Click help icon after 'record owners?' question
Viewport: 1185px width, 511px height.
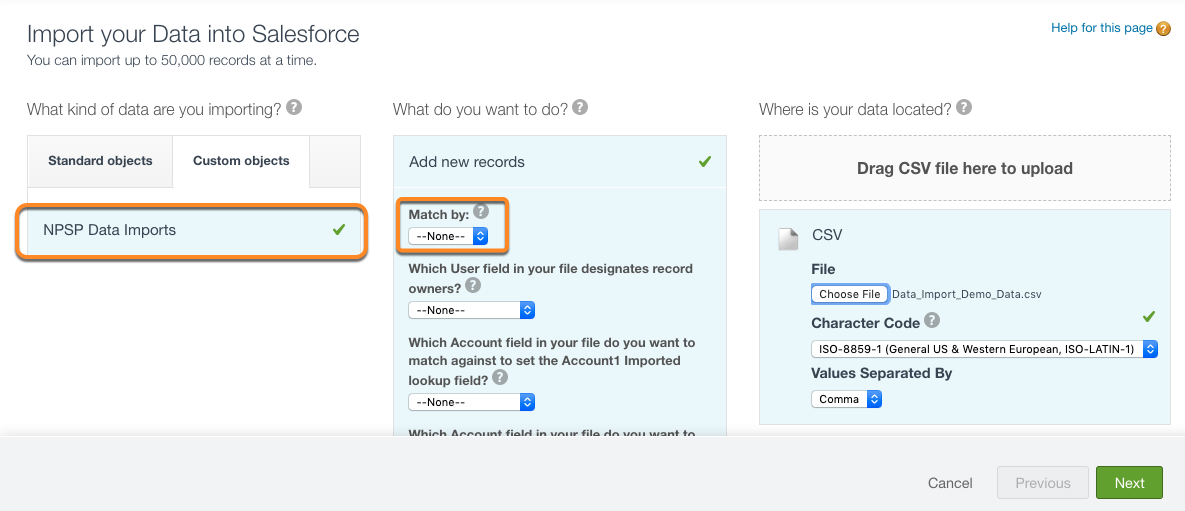coord(473,285)
